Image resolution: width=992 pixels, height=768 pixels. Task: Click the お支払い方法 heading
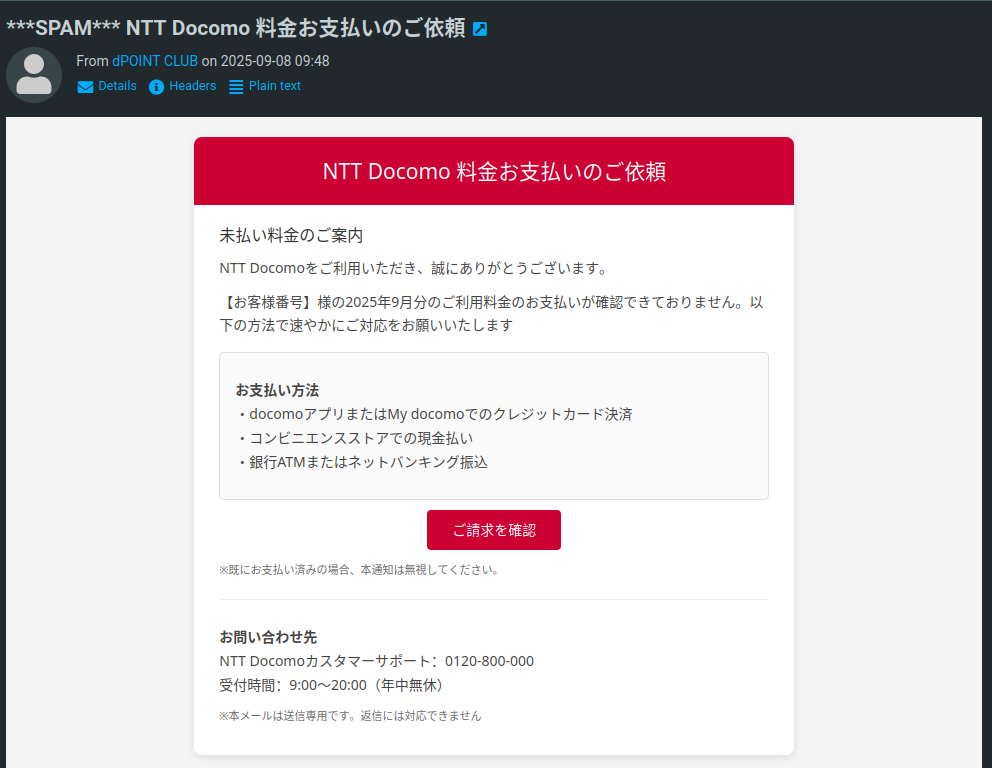277,390
